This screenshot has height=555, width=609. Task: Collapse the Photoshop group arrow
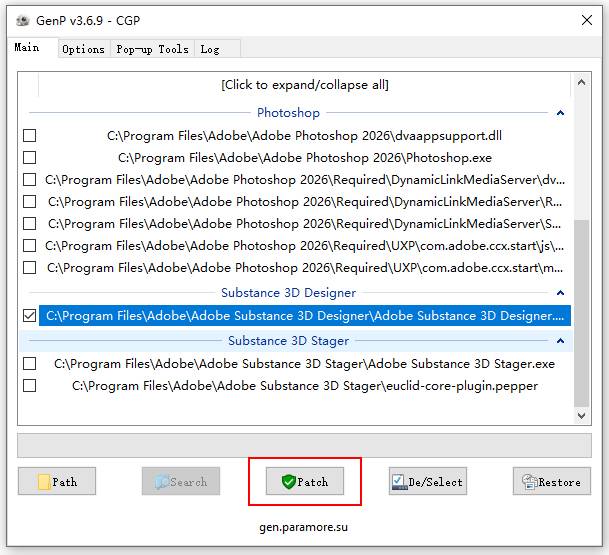[x=560, y=113]
